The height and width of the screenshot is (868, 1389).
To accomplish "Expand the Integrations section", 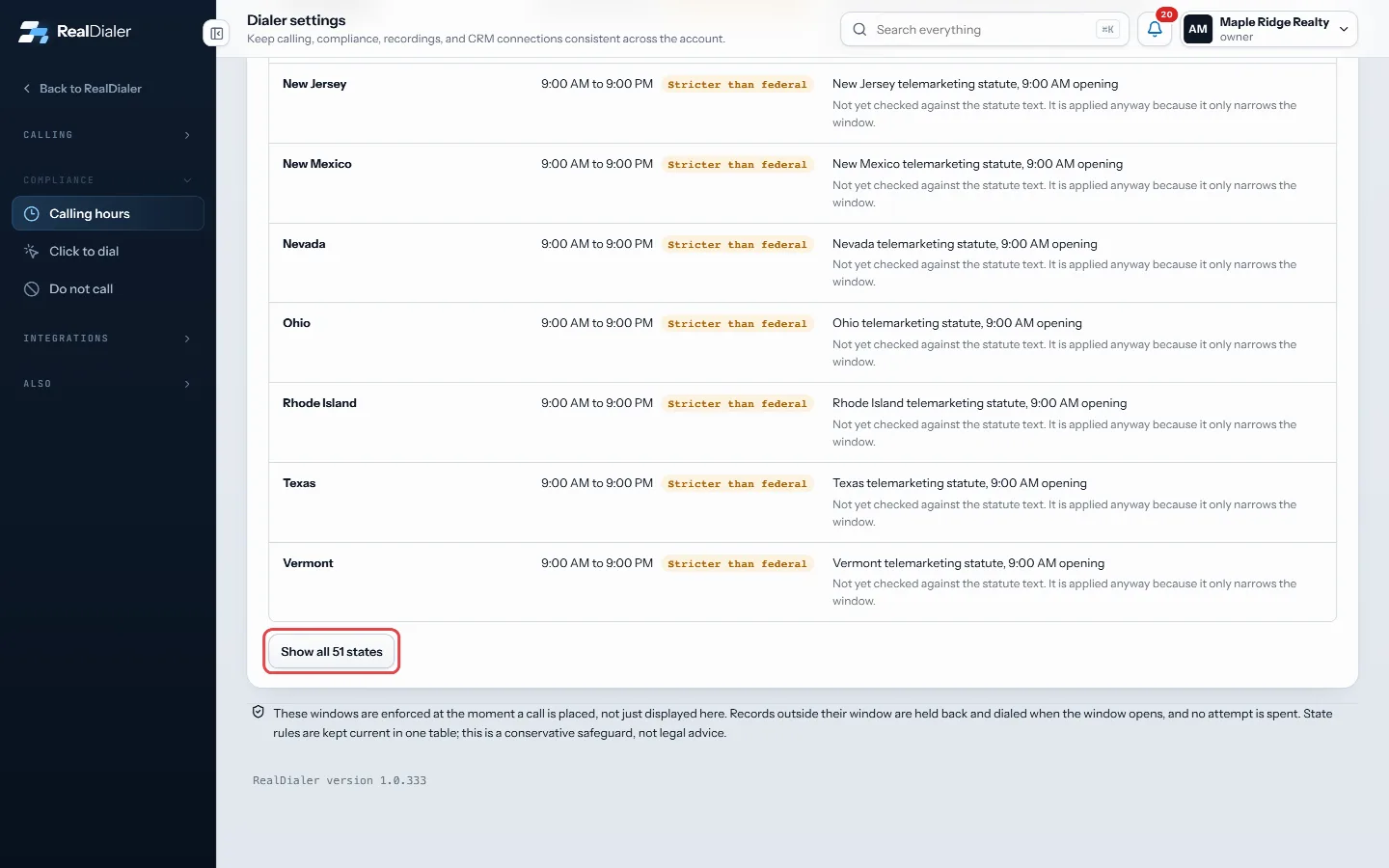I will click(108, 339).
